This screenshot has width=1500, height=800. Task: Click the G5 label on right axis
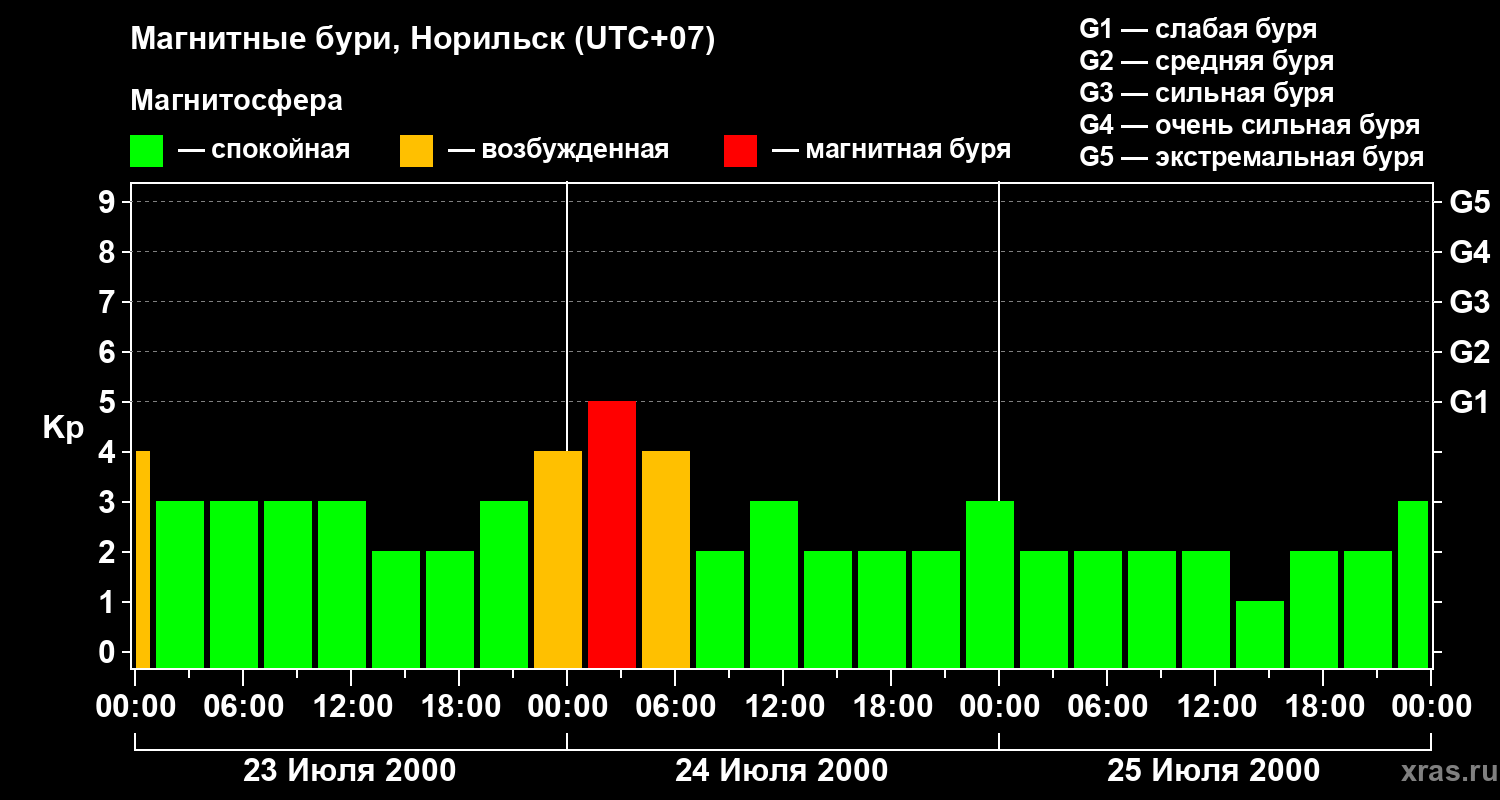tap(1469, 202)
